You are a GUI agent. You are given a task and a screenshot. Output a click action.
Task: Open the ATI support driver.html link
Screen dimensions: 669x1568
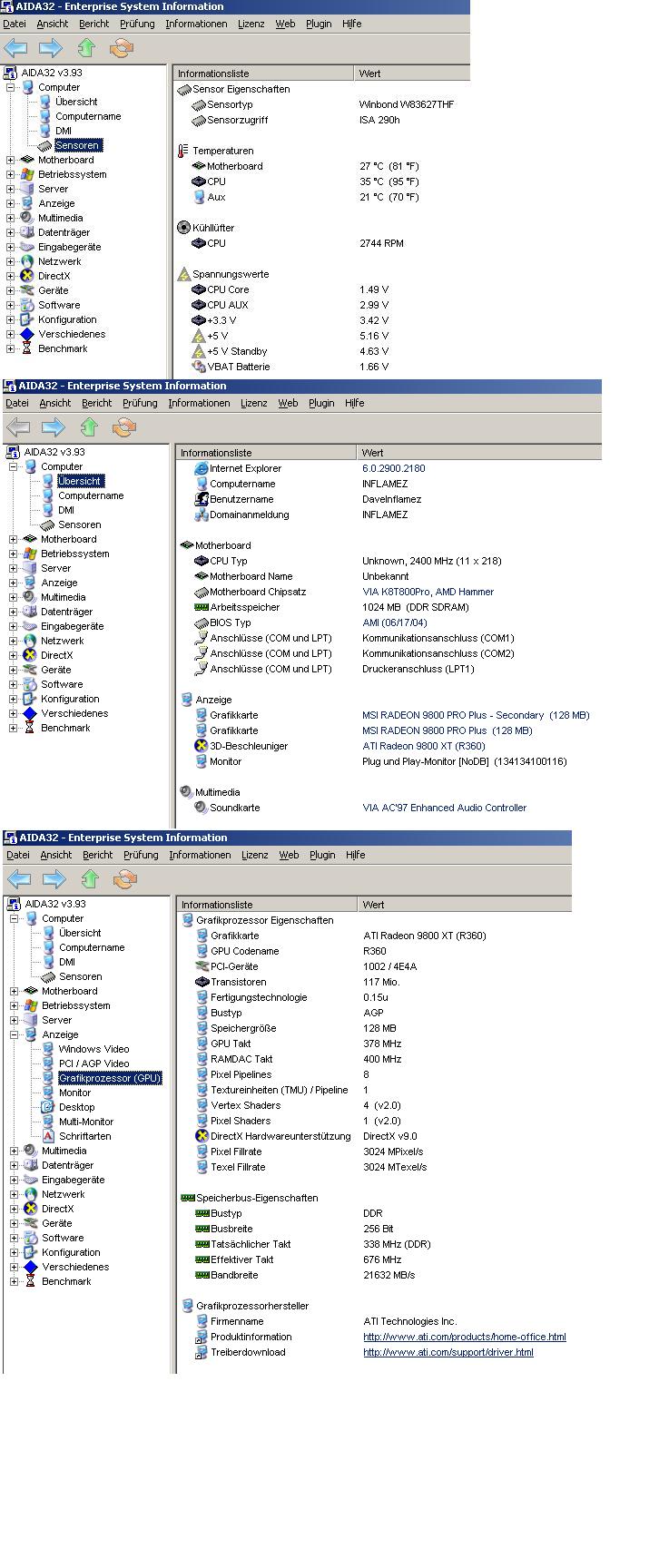point(448,1352)
